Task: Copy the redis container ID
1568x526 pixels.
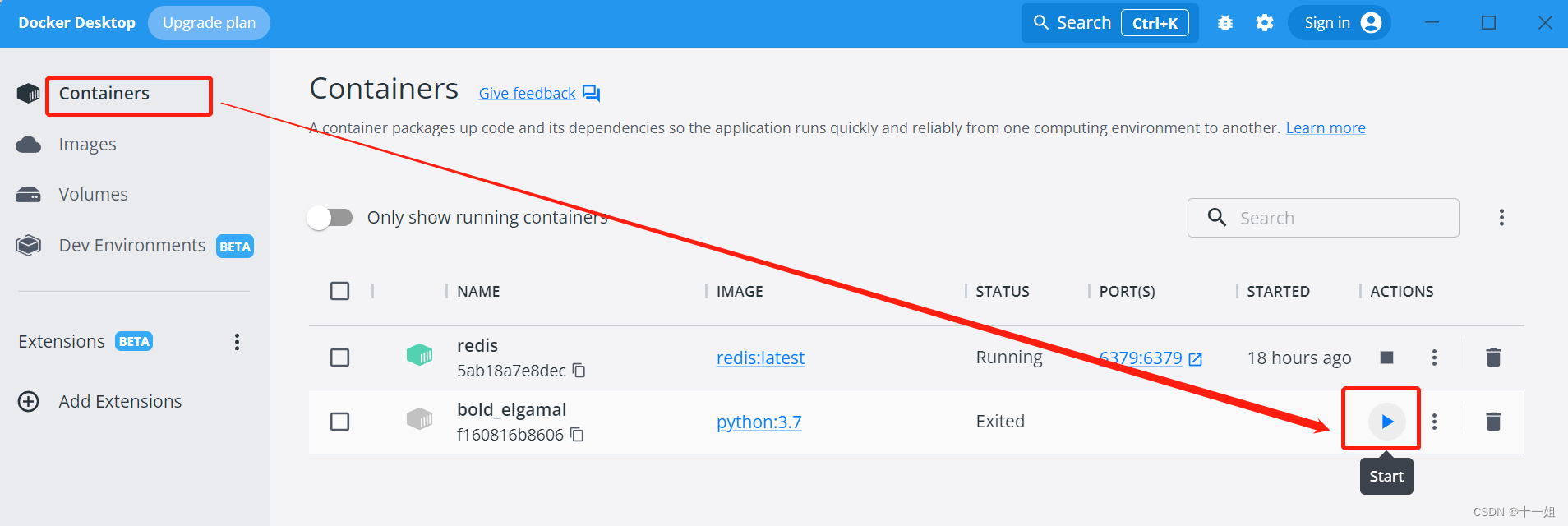Action: [579, 371]
